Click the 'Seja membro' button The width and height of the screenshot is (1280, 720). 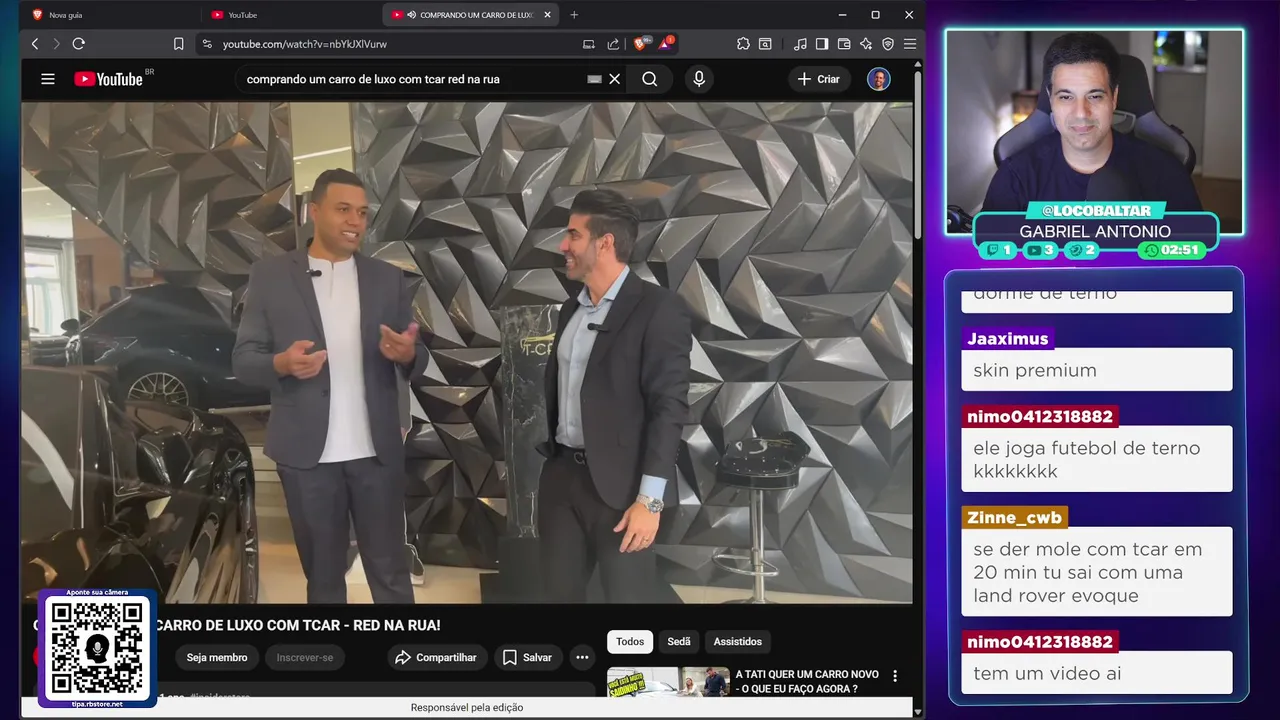[x=217, y=657]
